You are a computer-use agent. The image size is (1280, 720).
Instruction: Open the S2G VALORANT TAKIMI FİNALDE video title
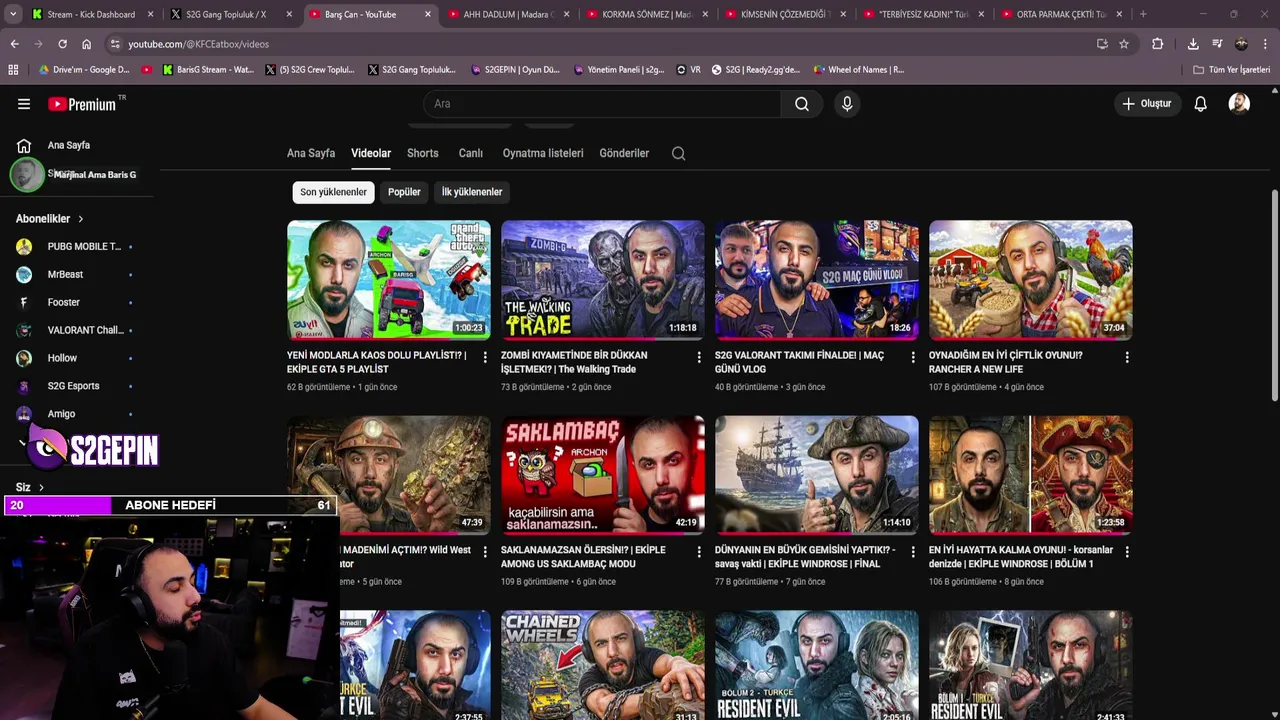click(799, 362)
